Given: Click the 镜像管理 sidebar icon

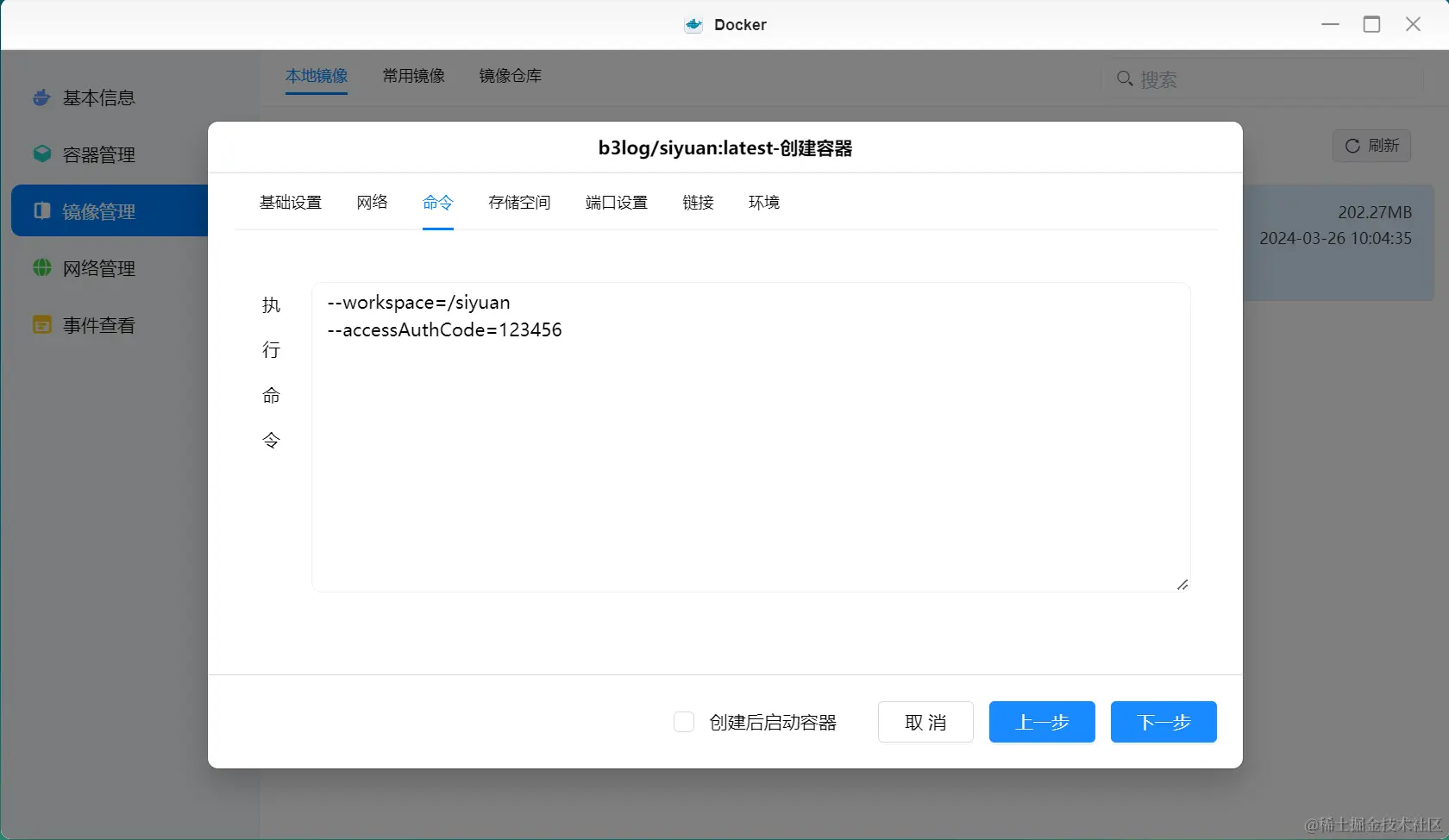Looking at the screenshot, I should (41, 211).
